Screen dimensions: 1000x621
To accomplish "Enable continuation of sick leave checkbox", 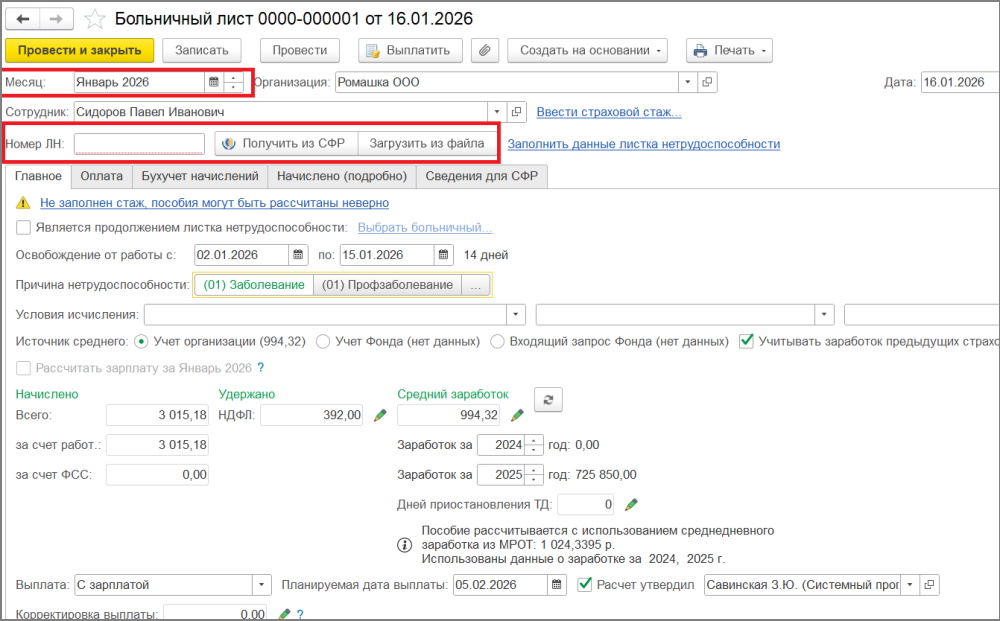I will [24, 227].
